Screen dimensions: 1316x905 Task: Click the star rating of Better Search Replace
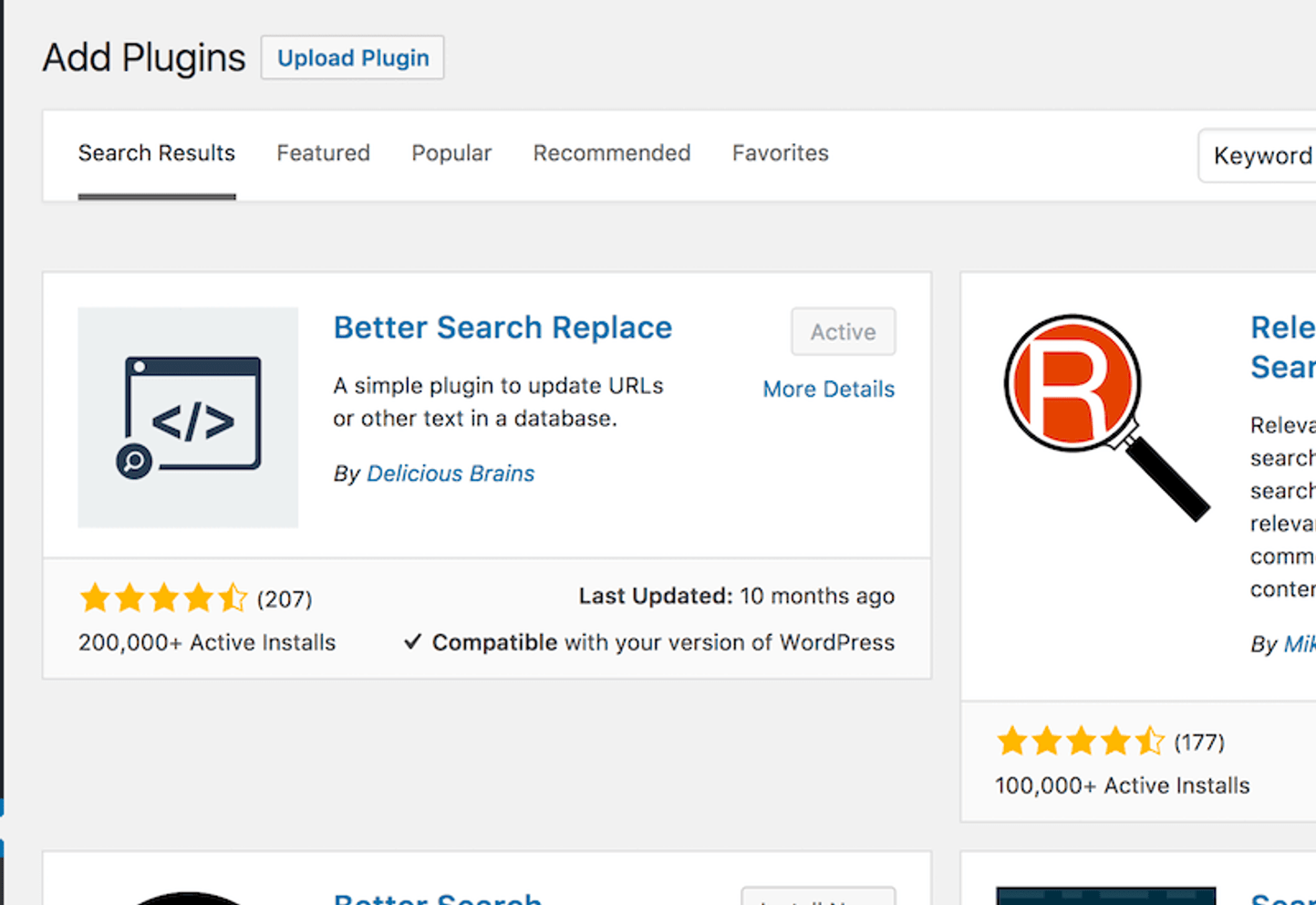(163, 598)
